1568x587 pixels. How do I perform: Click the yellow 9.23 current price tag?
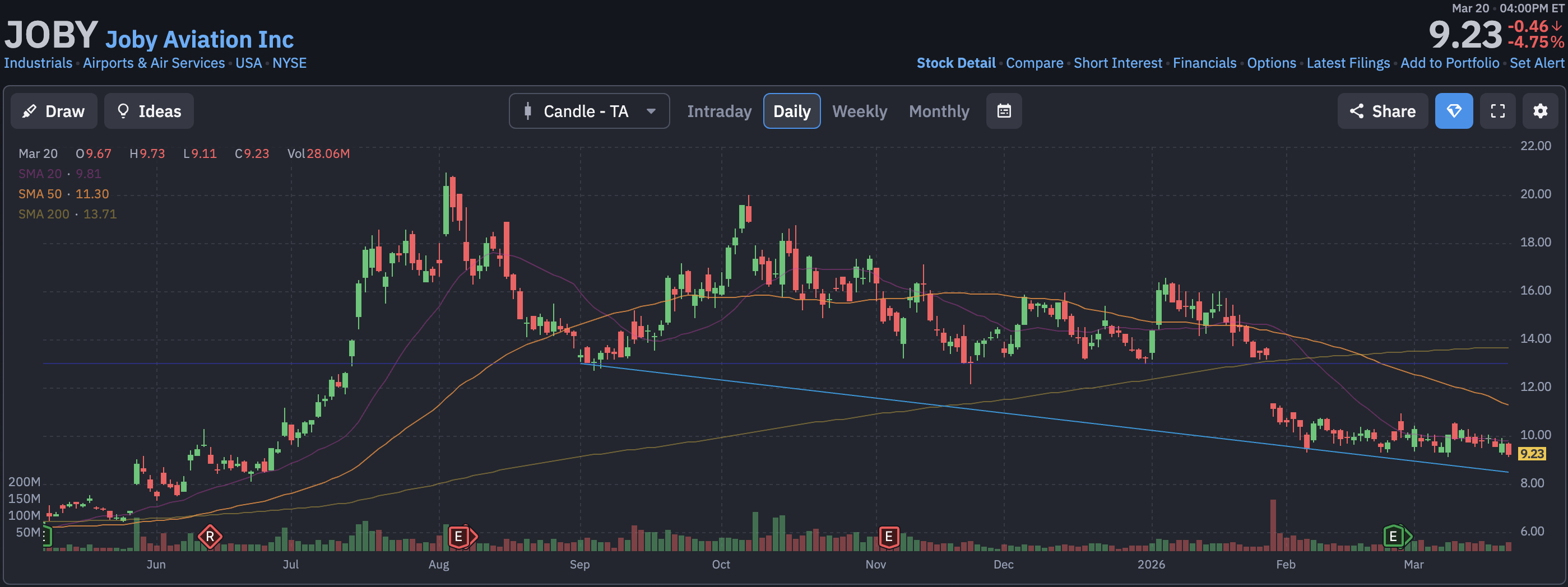(1532, 453)
